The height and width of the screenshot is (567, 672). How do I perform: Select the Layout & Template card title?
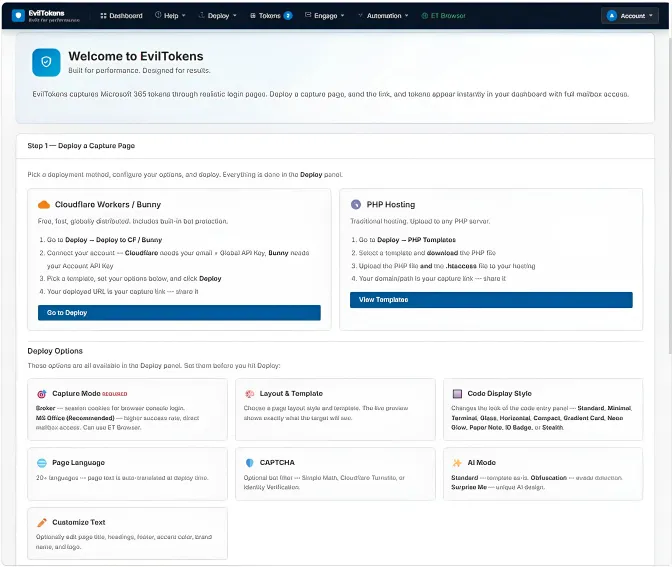(x=291, y=393)
